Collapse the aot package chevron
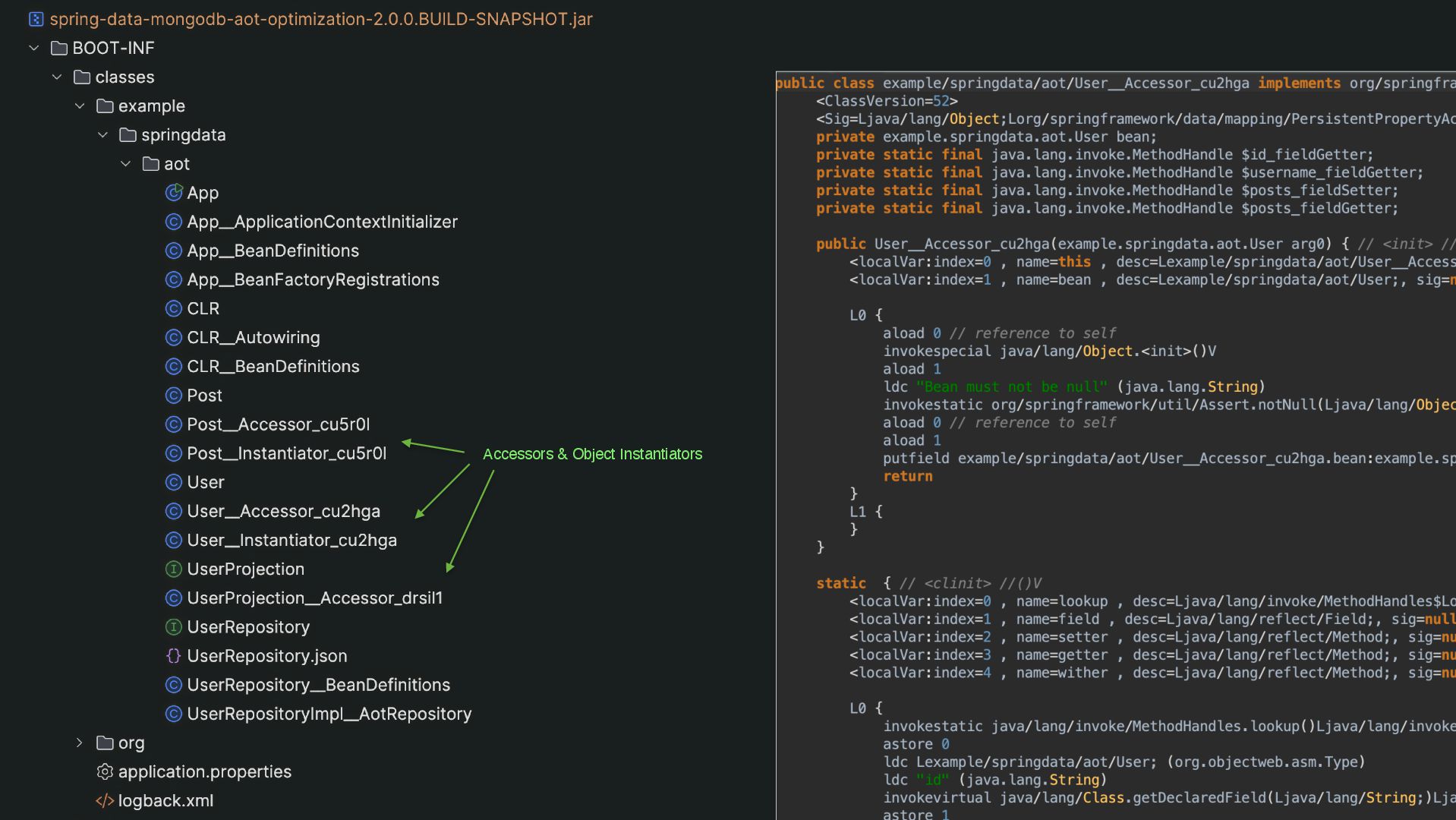The height and width of the screenshot is (820, 1456). click(x=126, y=164)
